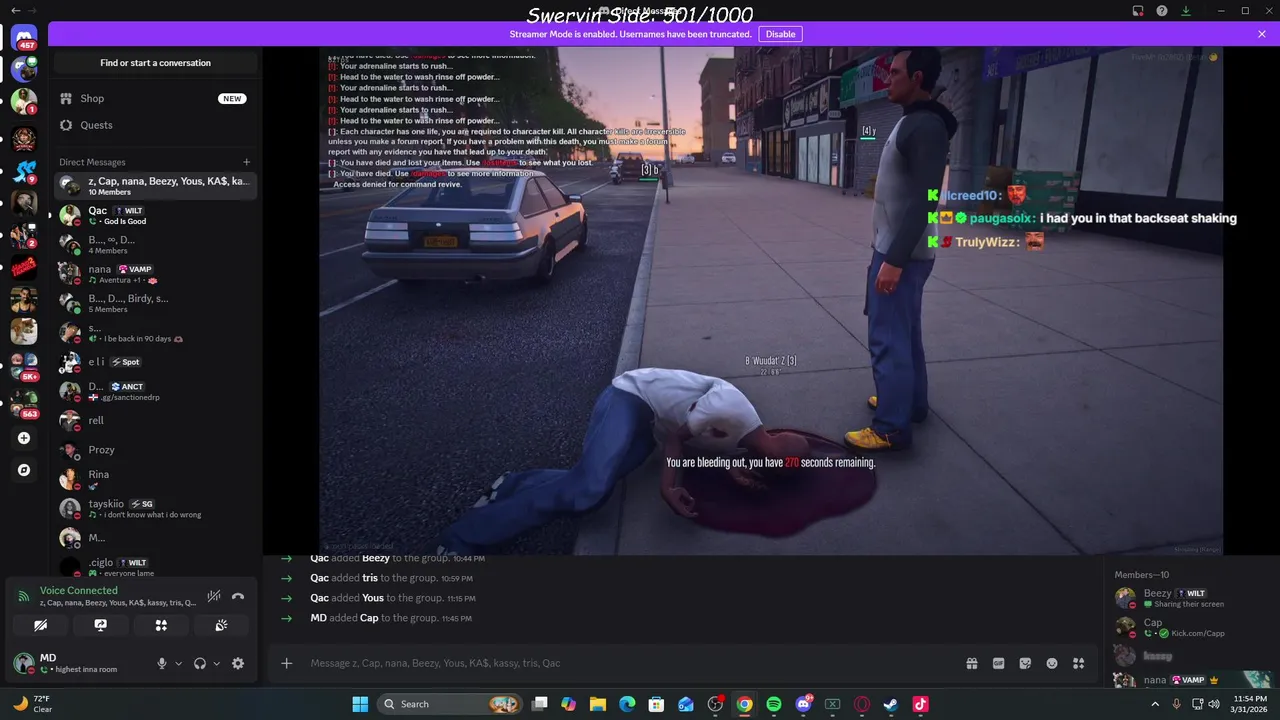Open the Rina direct message
This screenshot has width=1280, height=720.
point(155,479)
